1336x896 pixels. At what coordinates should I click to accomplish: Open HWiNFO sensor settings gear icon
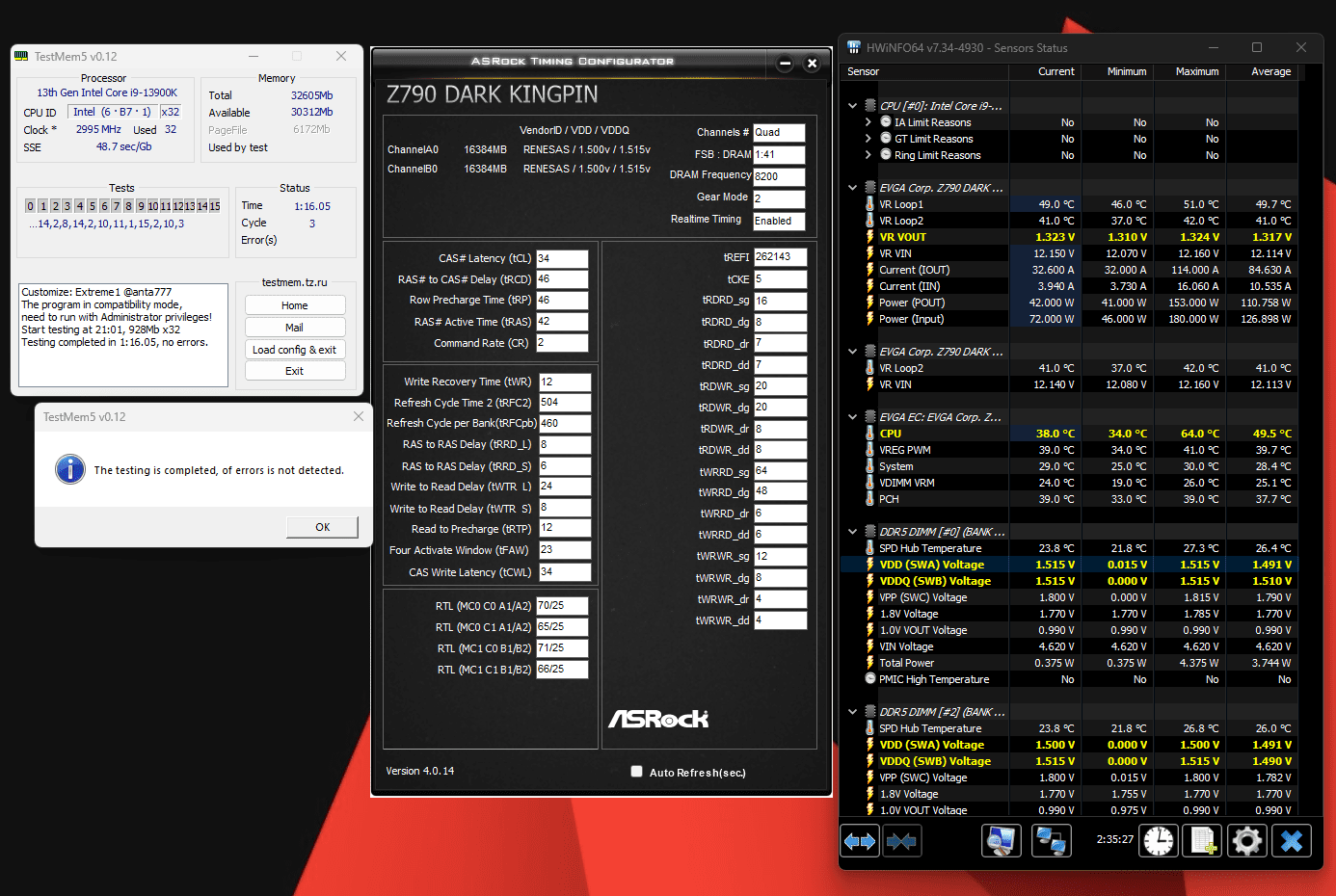tap(1246, 841)
